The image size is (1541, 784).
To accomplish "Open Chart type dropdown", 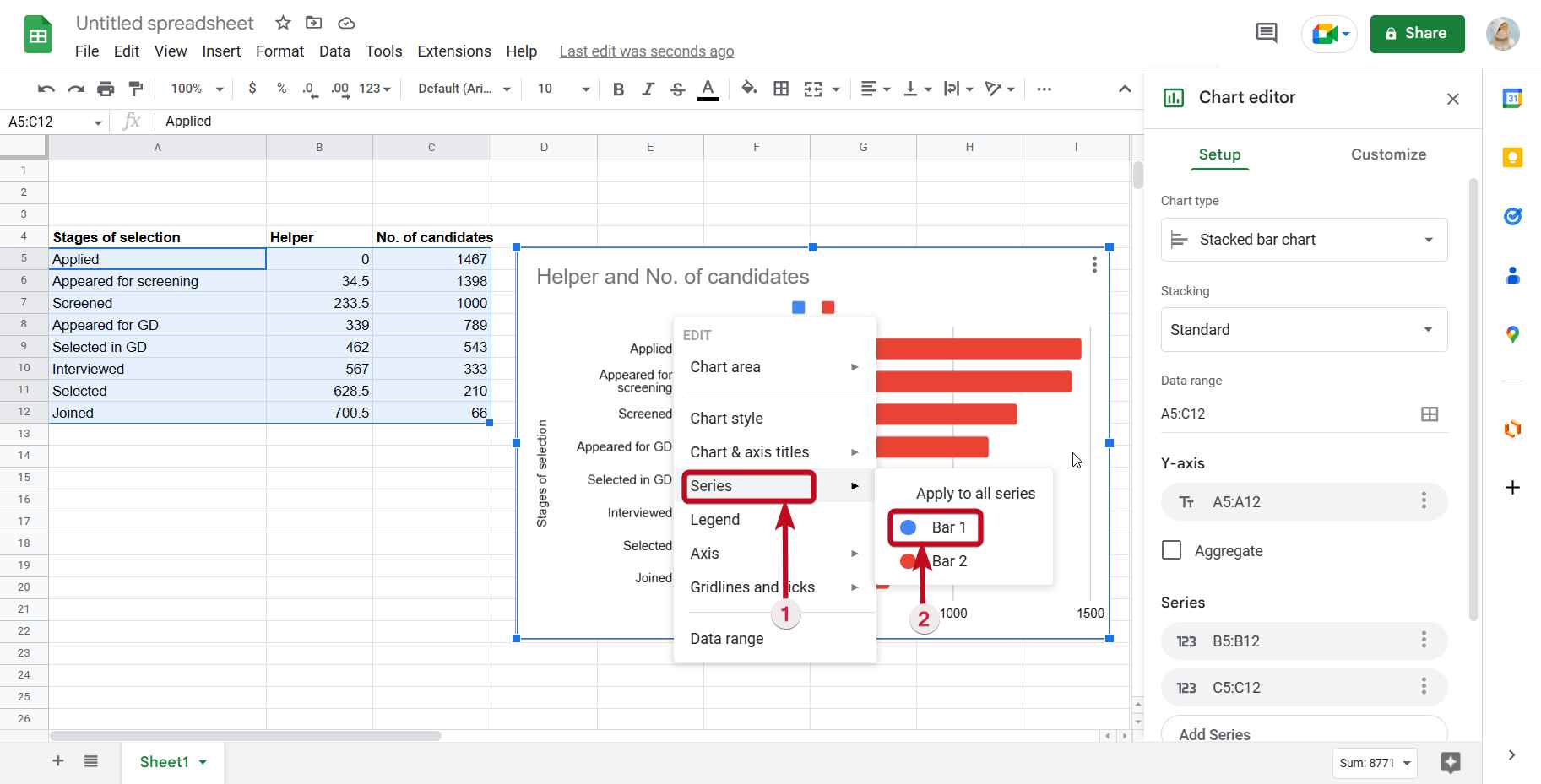I will click(1304, 240).
